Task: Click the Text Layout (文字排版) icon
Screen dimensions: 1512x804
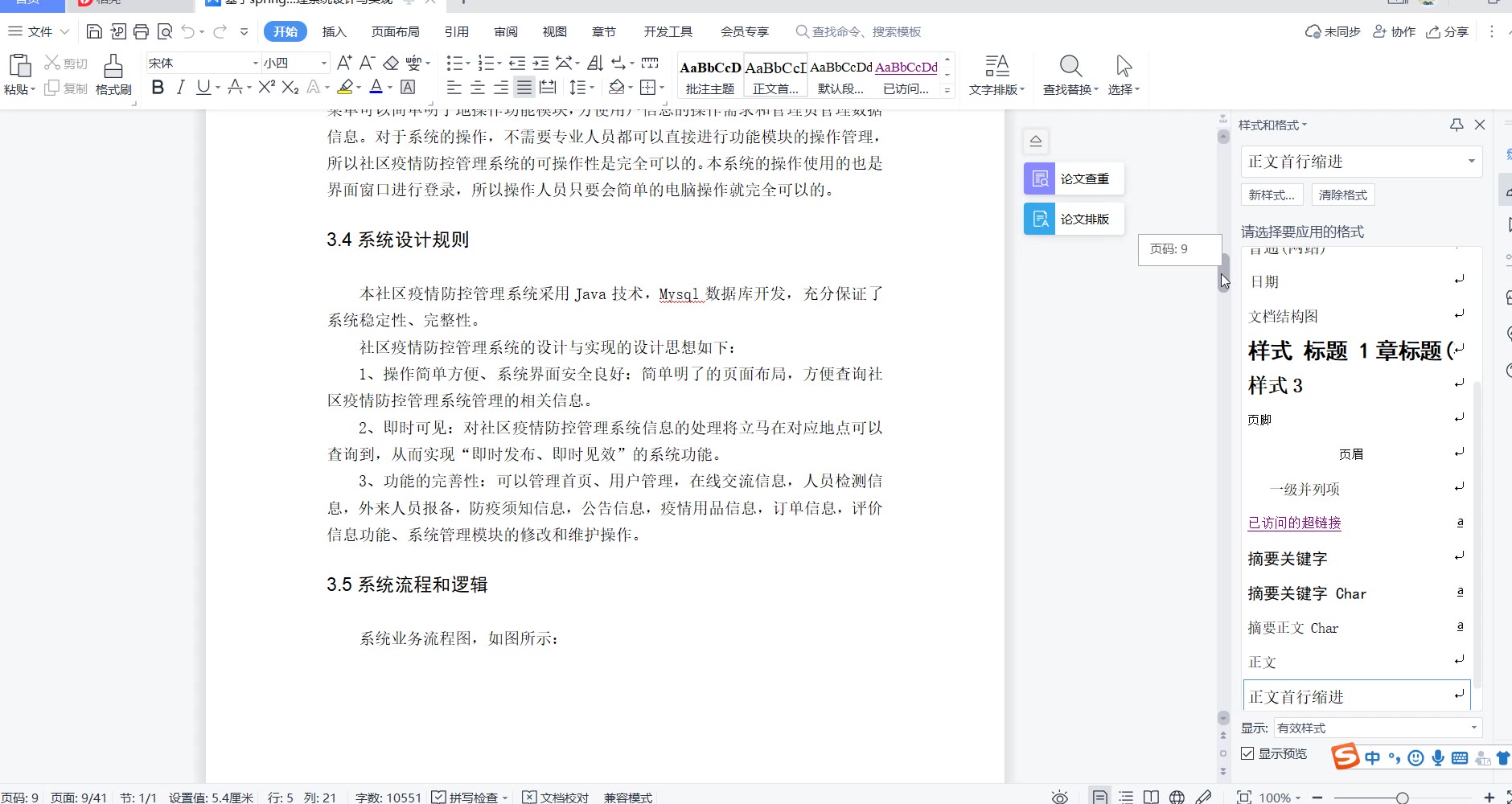Action: [997, 65]
